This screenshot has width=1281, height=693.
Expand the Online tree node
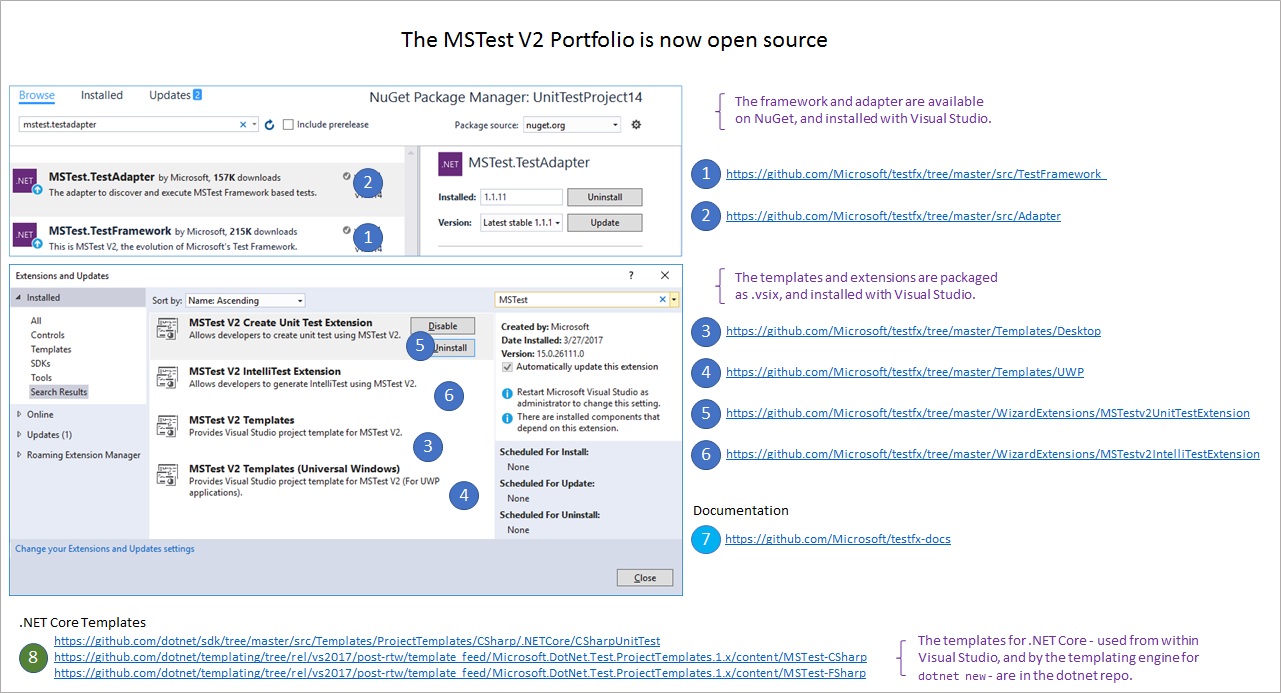[x=19, y=414]
